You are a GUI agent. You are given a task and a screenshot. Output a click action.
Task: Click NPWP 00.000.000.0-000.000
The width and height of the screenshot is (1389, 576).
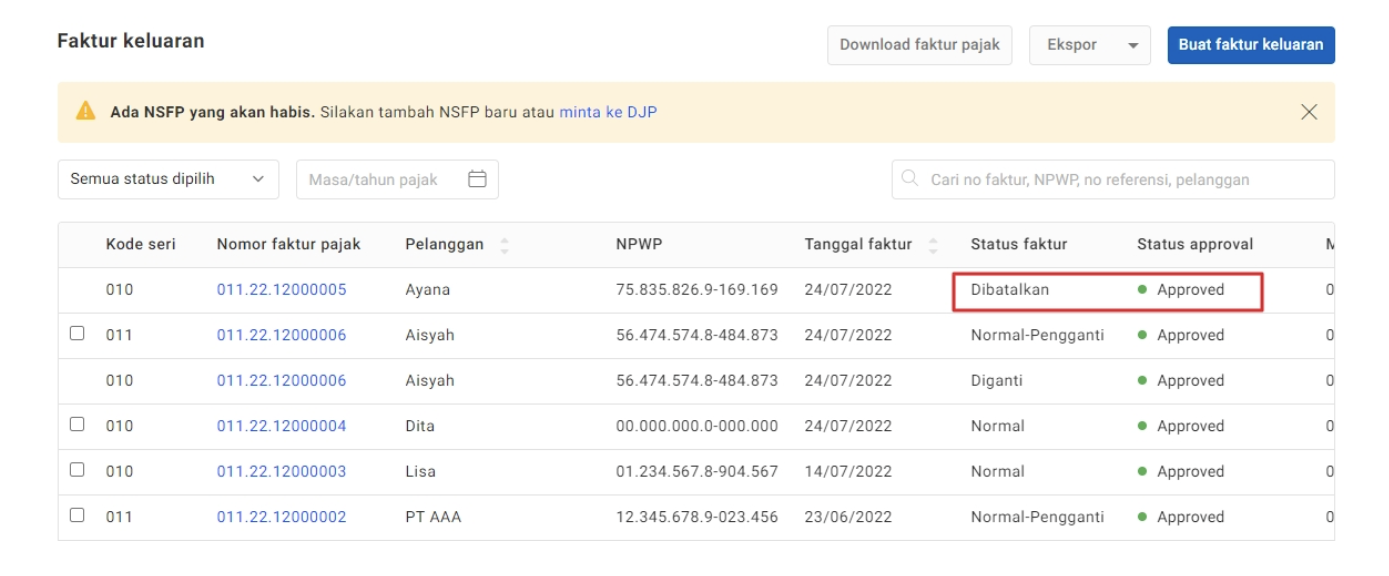[x=697, y=426]
